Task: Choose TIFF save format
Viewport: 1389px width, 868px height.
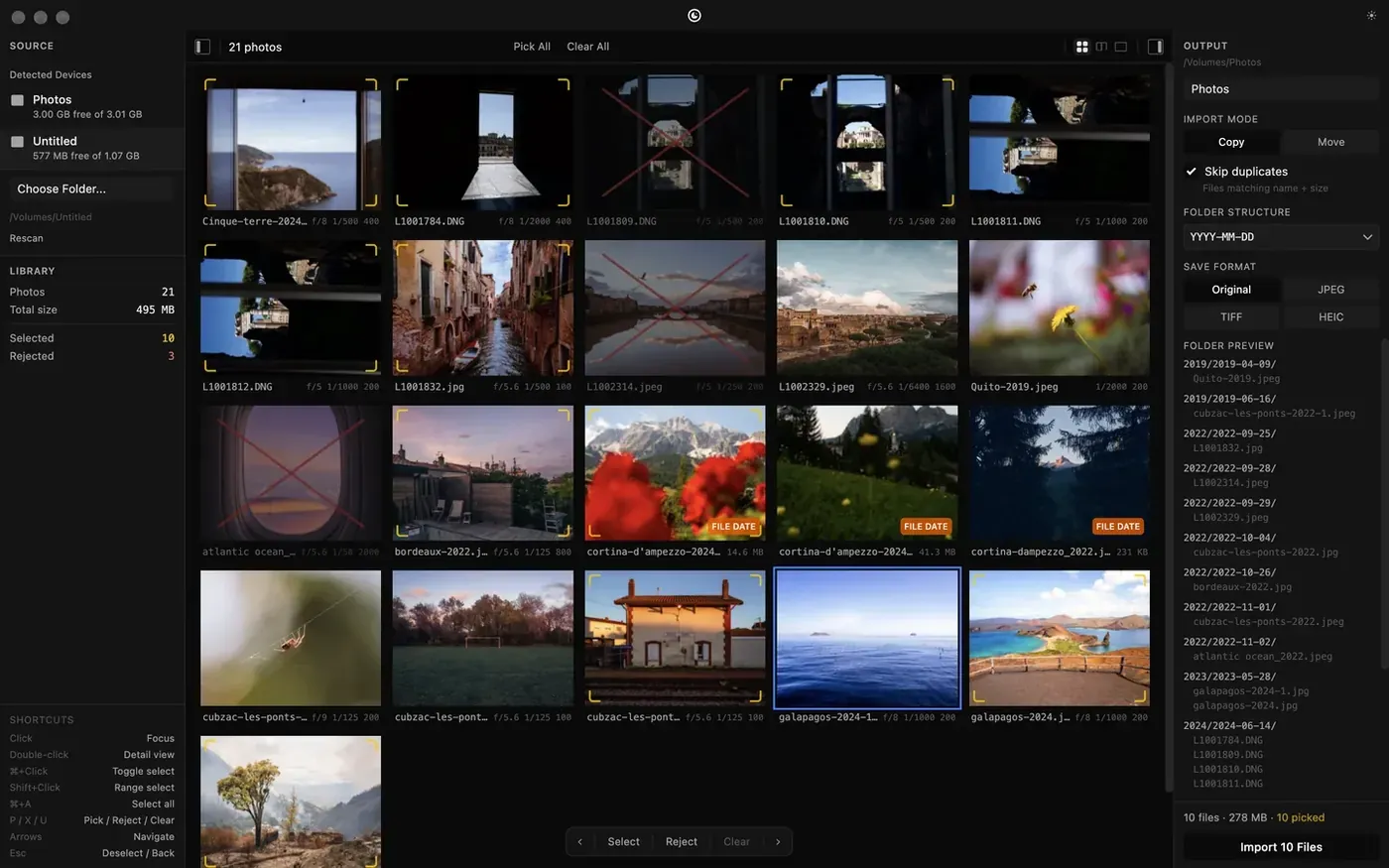Action: point(1231,317)
